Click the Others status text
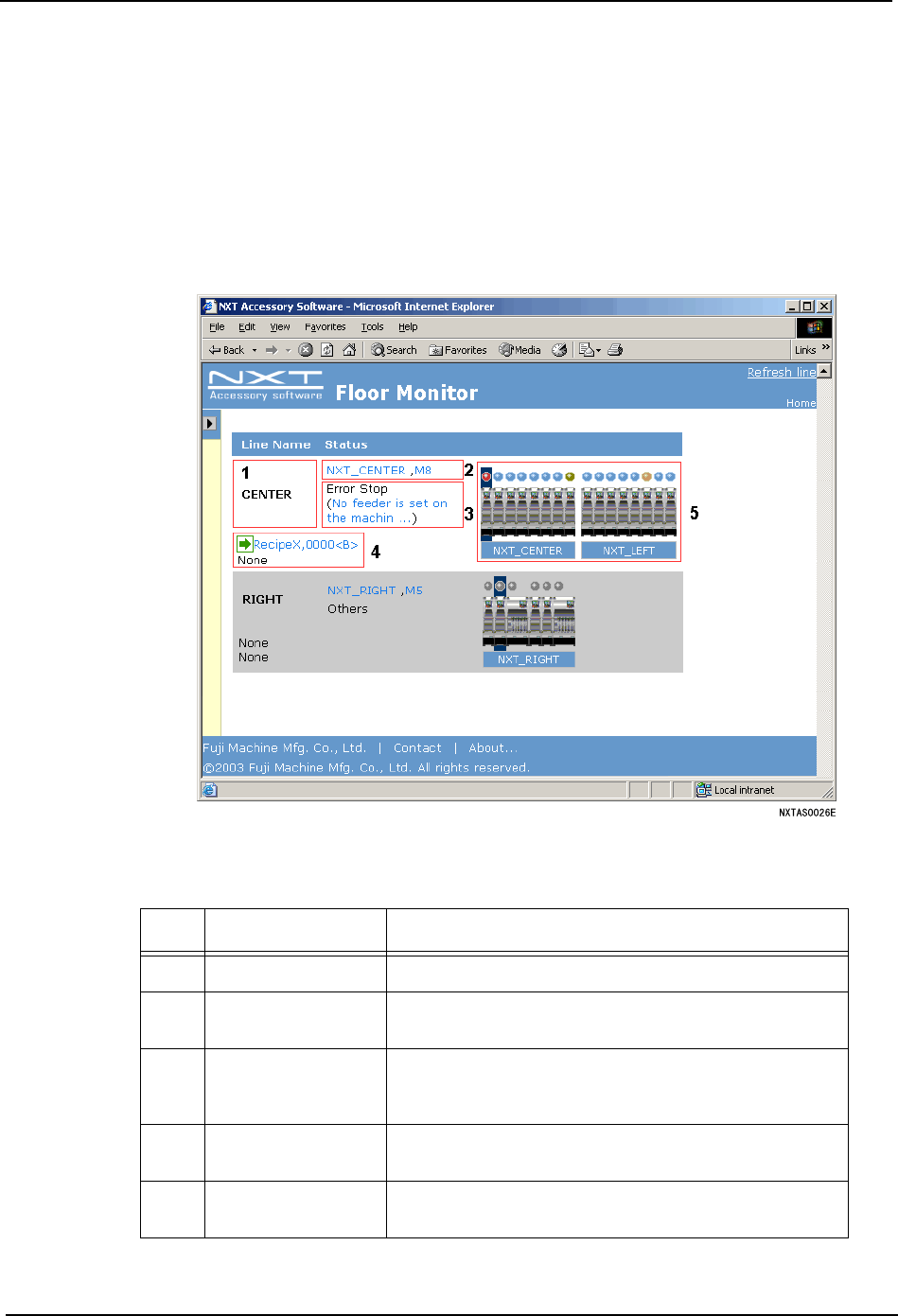The width and height of the screenshot is (898, 1316). pyautogui.click(x=347, y=609)
